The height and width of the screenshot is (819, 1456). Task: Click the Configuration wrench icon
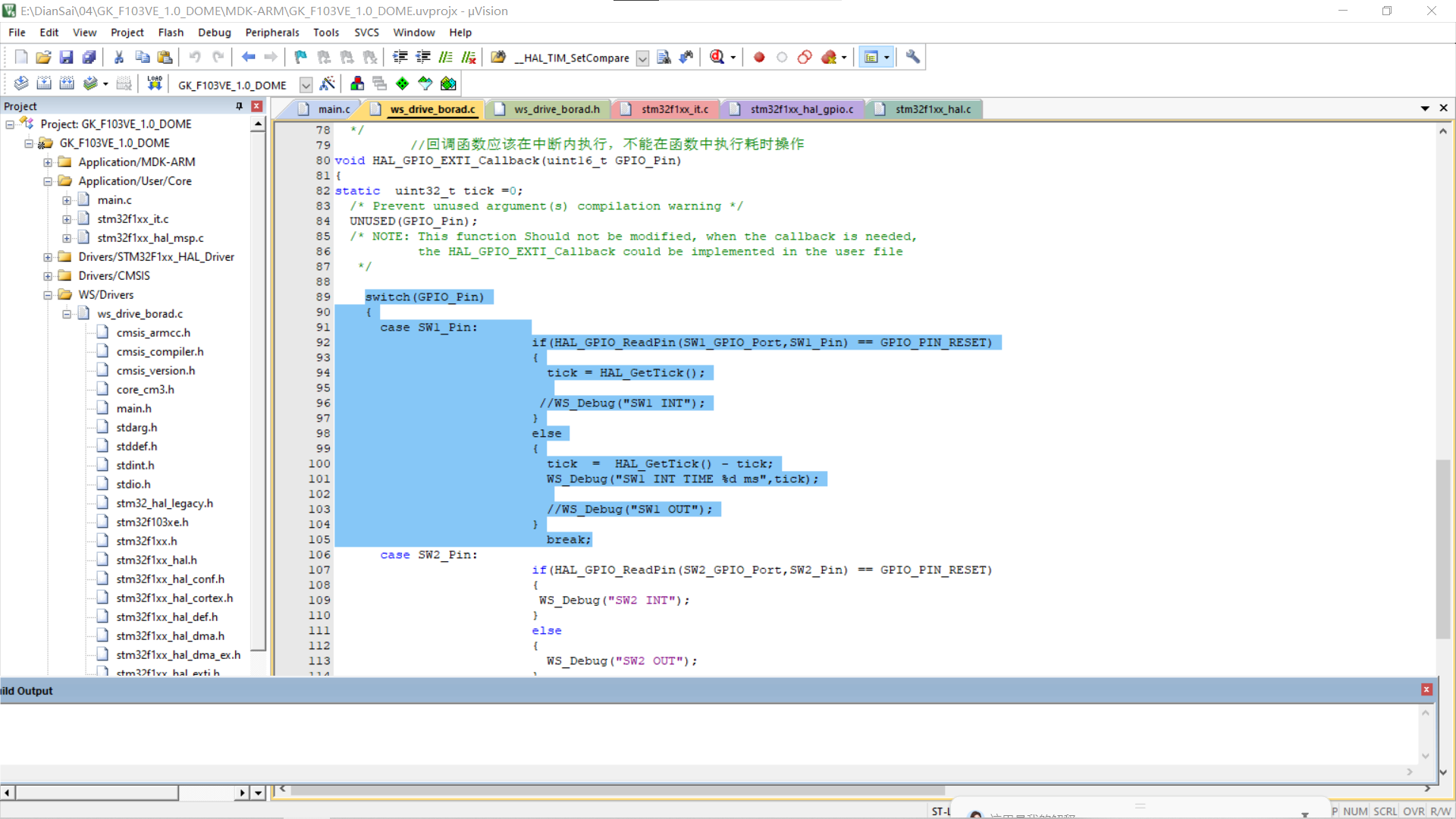click(912, 57)
